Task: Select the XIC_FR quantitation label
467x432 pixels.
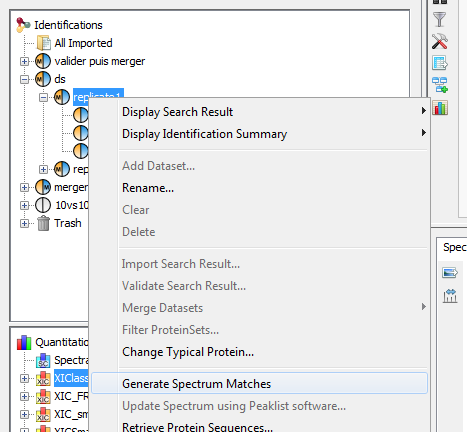Action: point(71,396)
